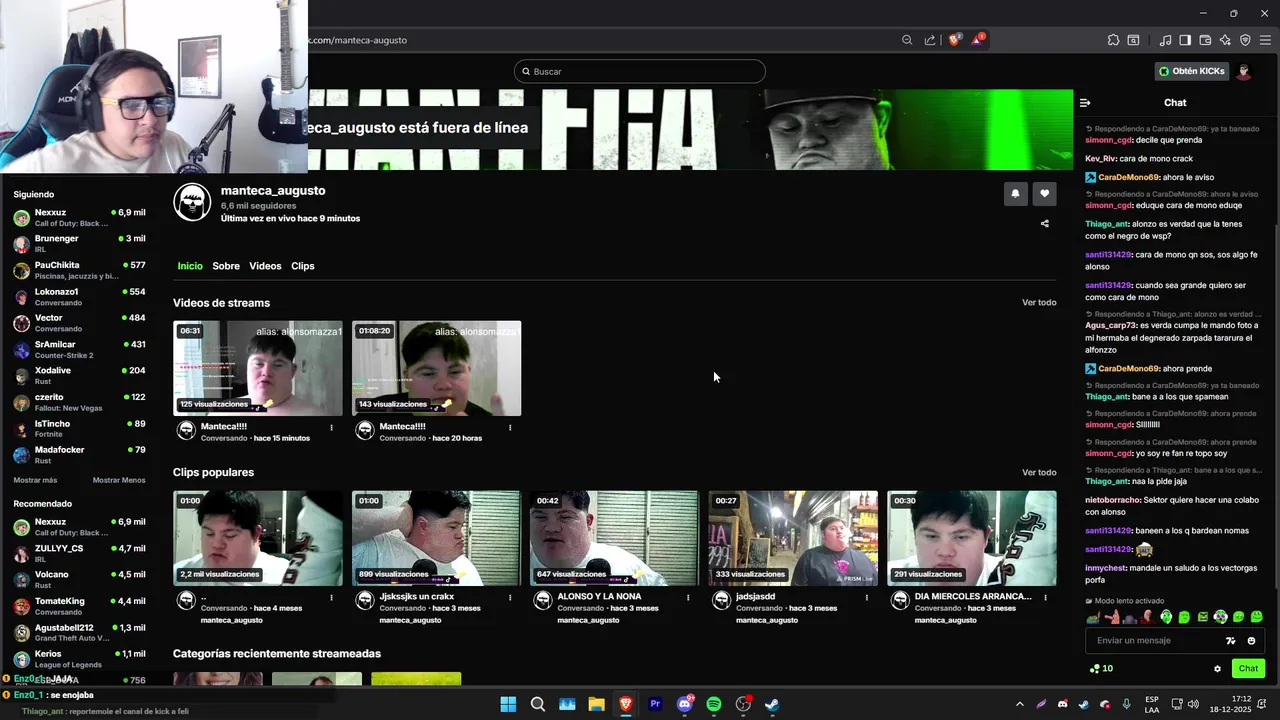
Task: Click the Obtén KICKs button
Action: pos(1191,71)
